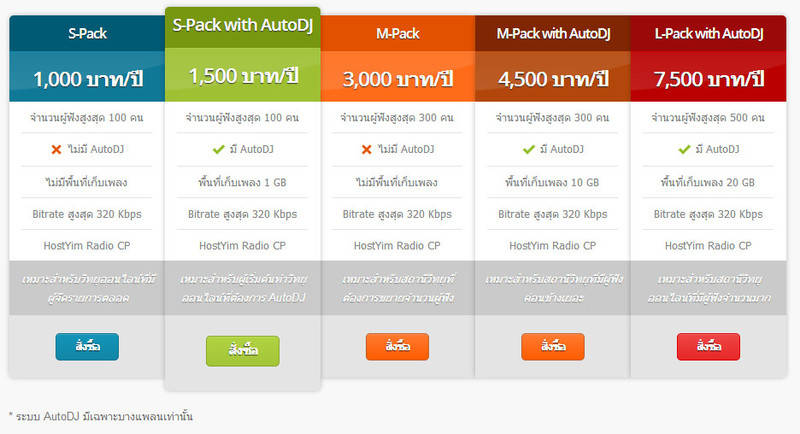Click the order button for M-Pack with AutoDJ
Screen dimensions: 800x434
click(x=553, y=347)
